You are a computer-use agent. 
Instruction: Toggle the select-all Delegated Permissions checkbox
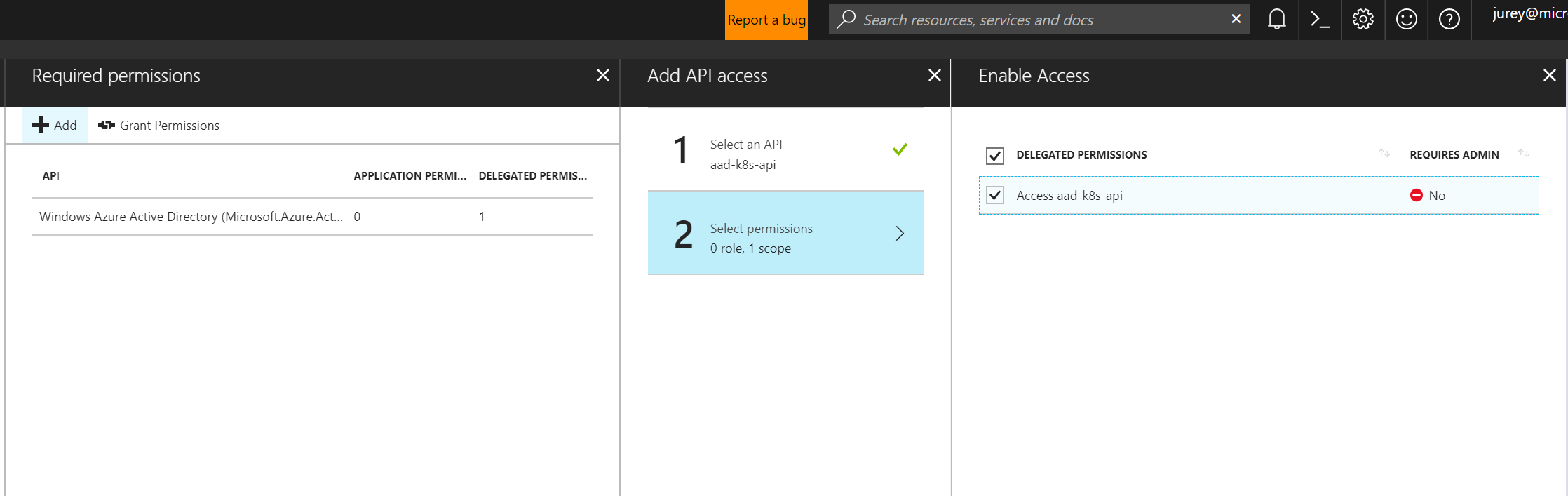click(994, 155)
